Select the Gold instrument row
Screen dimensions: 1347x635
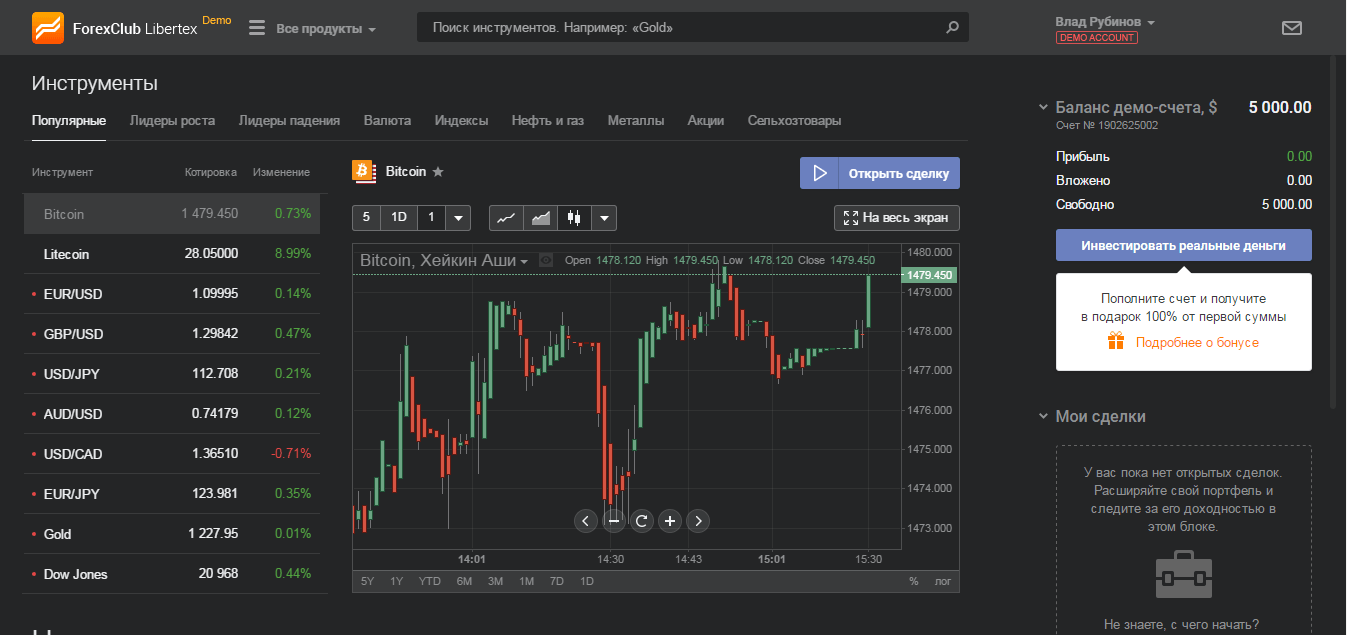(x=172, y=534)
